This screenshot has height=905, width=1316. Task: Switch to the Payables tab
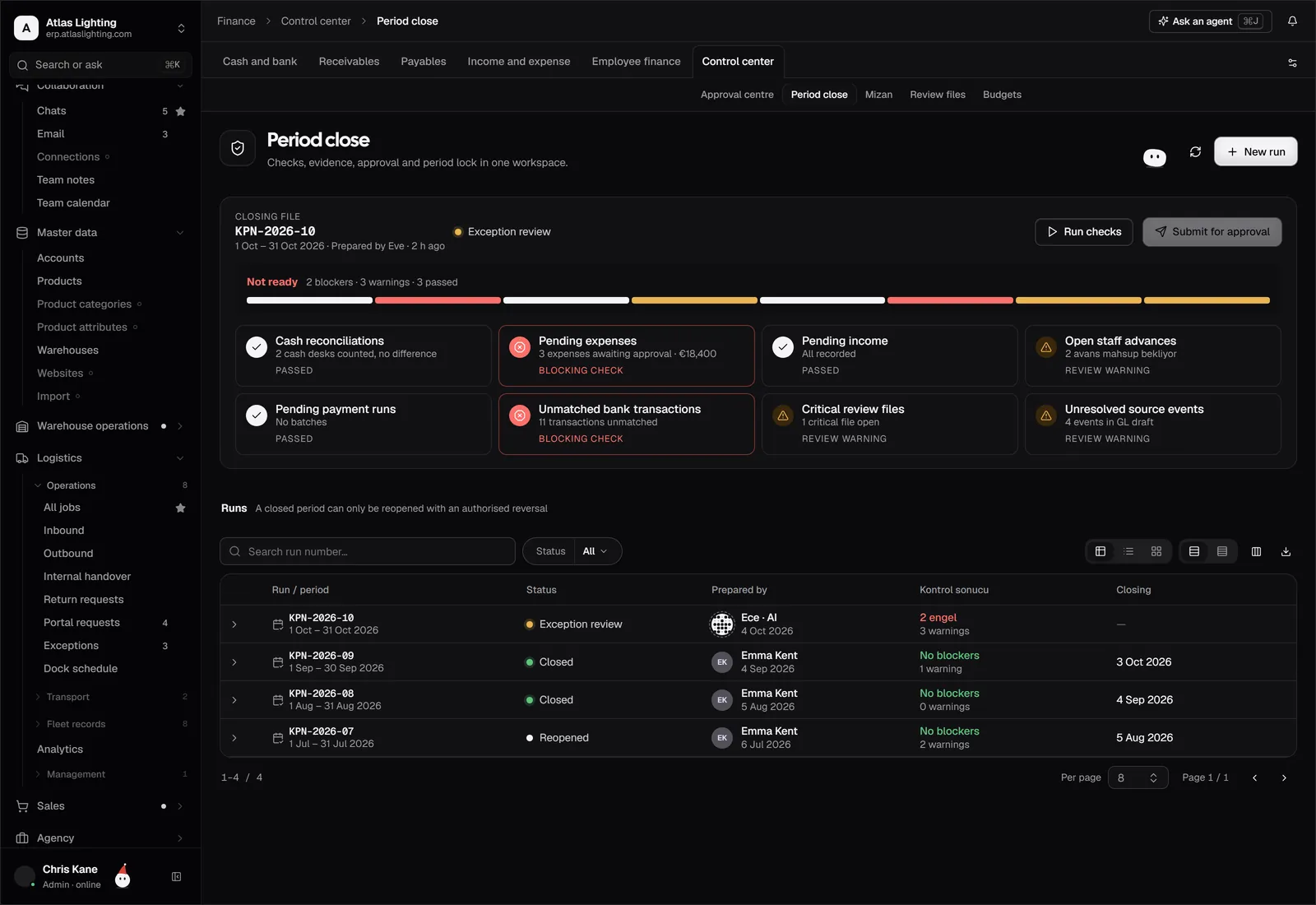424,62
